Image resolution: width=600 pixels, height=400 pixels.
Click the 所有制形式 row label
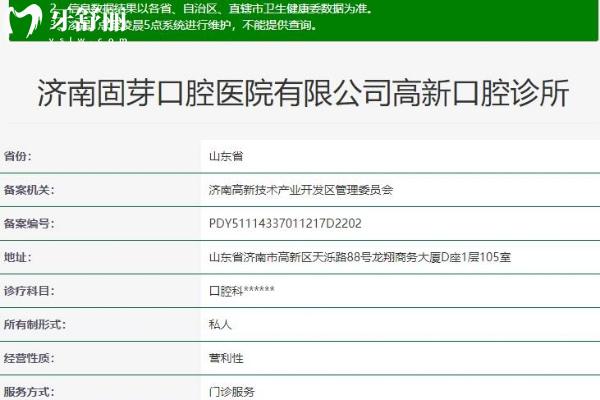pos(35,325)
